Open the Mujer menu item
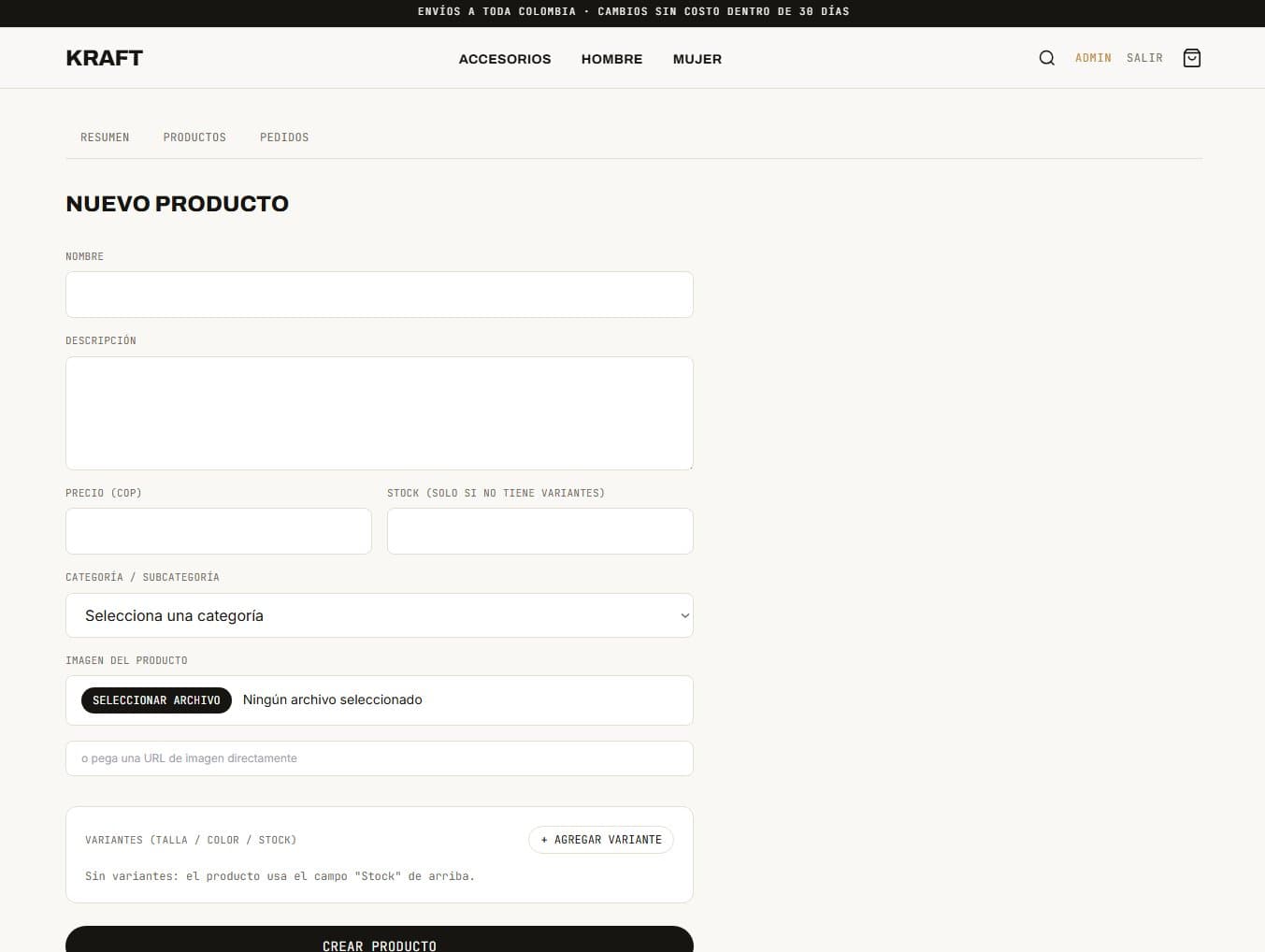The height and width of the screenshot is (952, 1265). pyautogui.click(x=697, y=59)
